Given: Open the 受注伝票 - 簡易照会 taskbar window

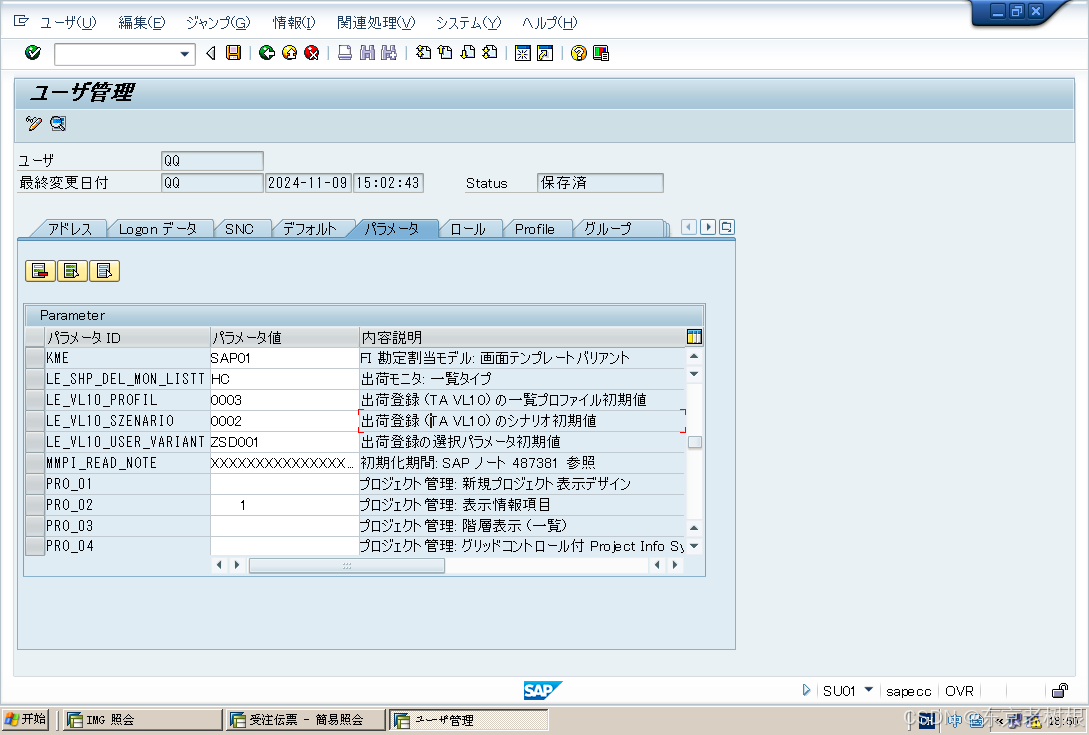Looking at the screenshot, I should click(306, 720).
